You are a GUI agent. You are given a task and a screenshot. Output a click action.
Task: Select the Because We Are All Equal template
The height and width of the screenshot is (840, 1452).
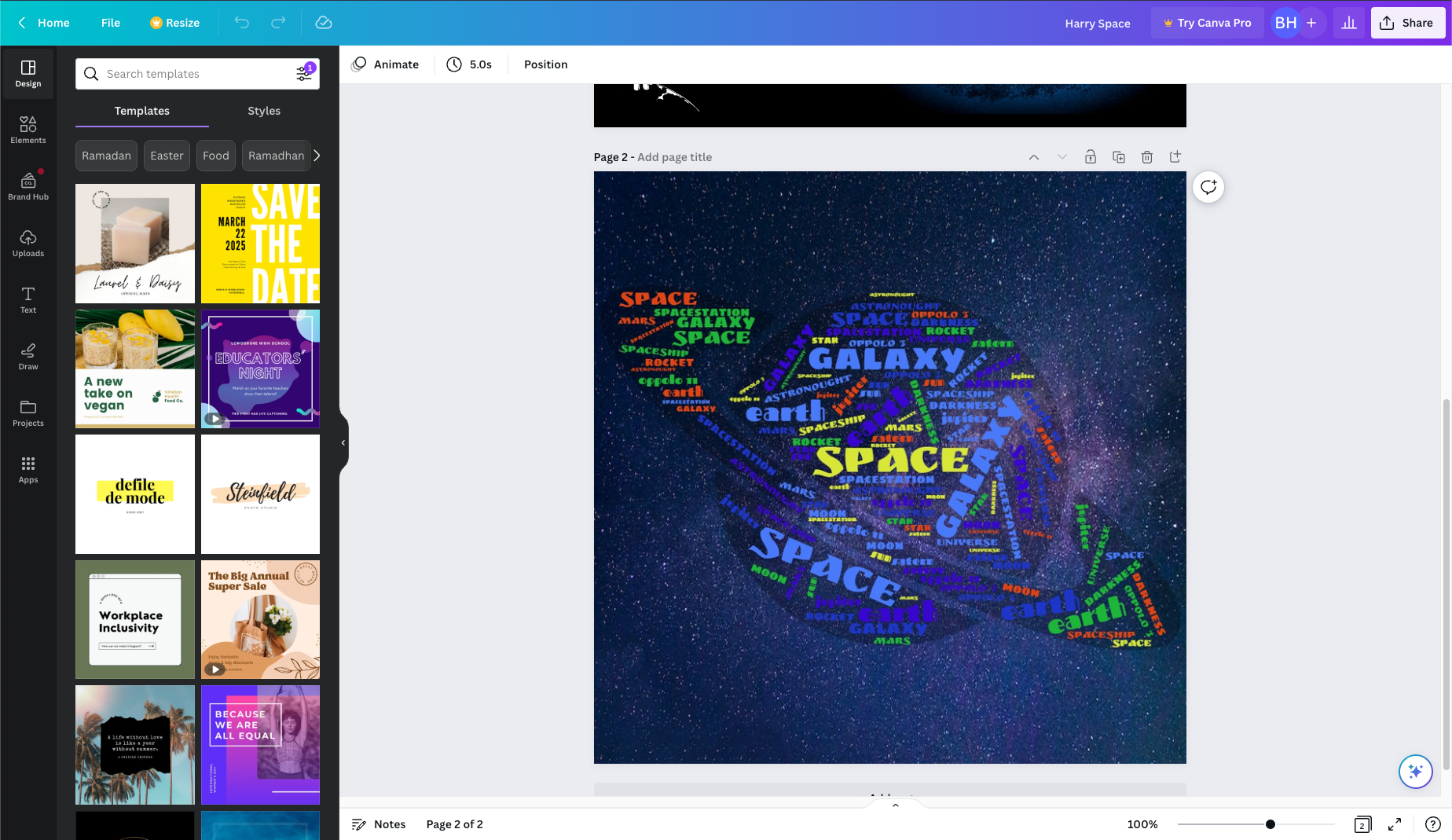tap(260, 745)
